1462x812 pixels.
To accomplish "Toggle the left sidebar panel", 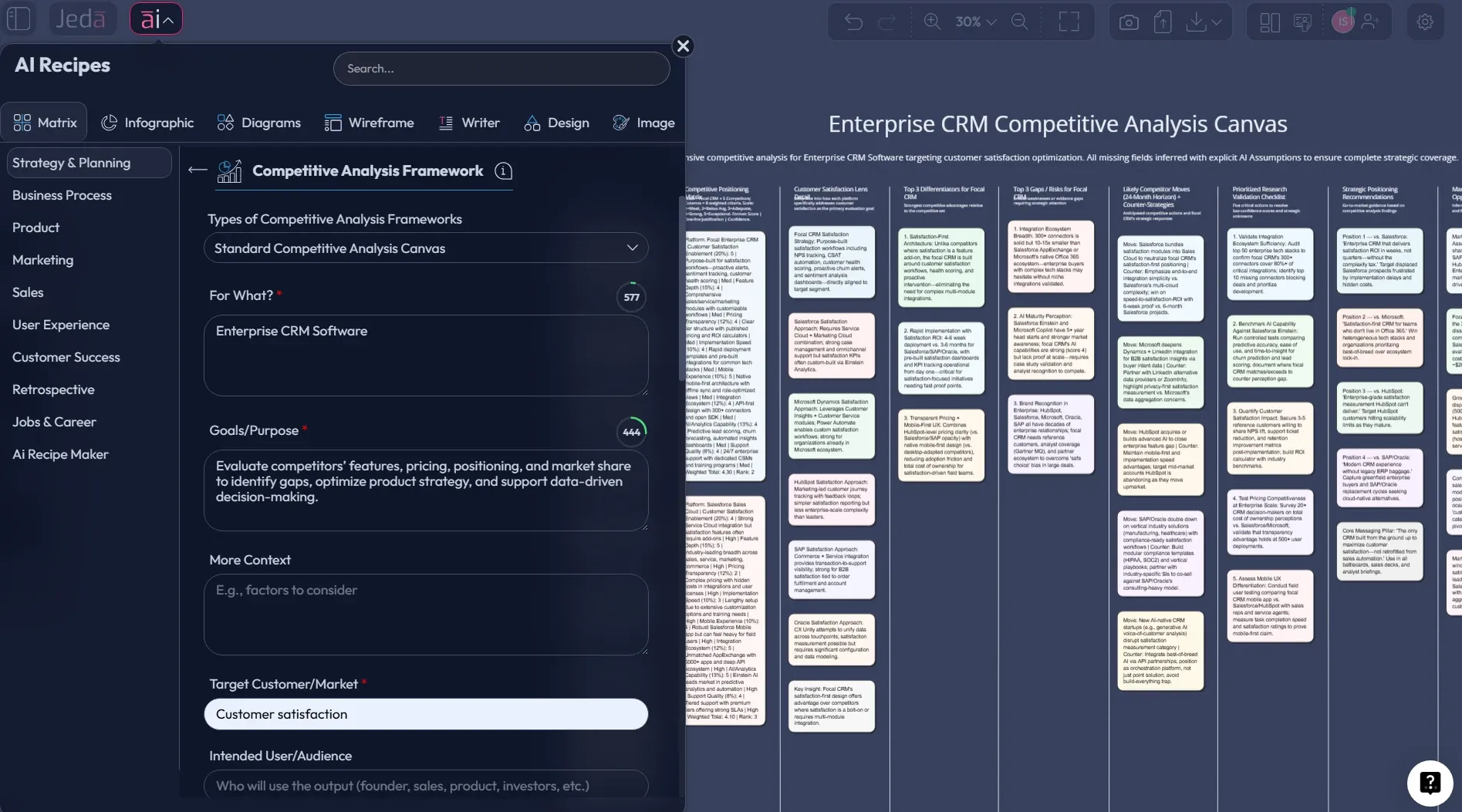I will coord(19,19).
